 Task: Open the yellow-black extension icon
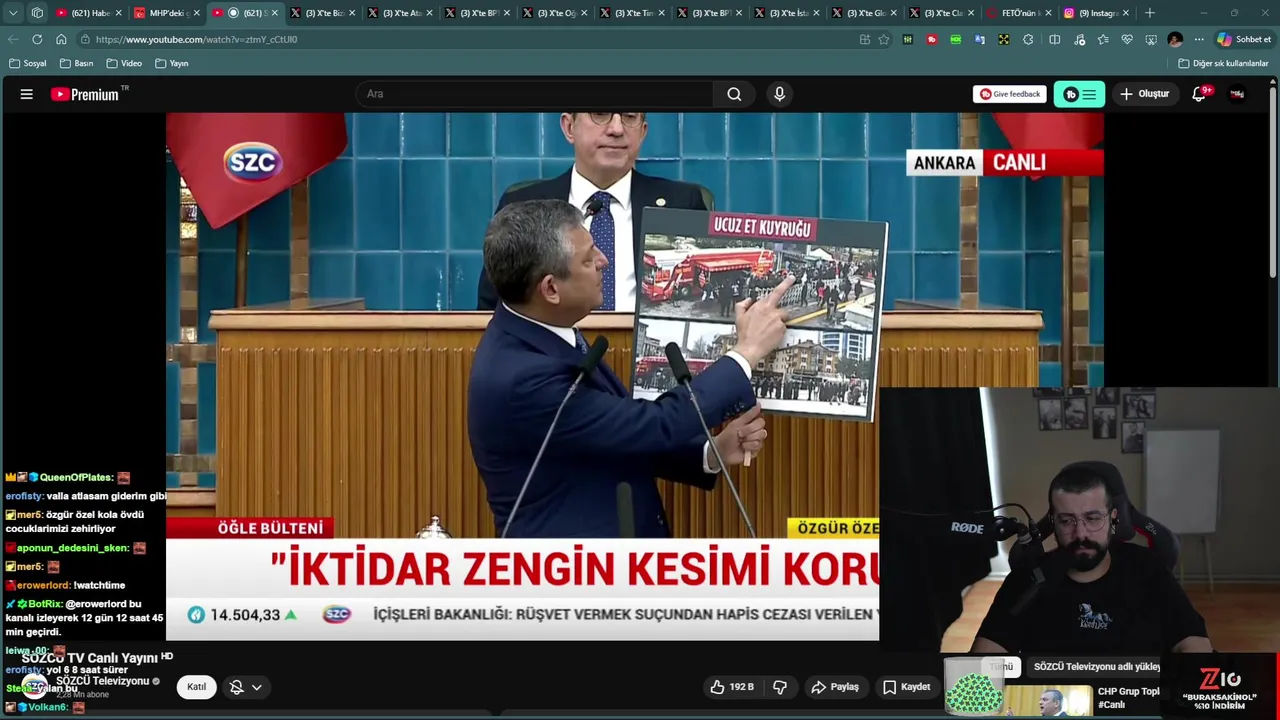pos(1003,39)
